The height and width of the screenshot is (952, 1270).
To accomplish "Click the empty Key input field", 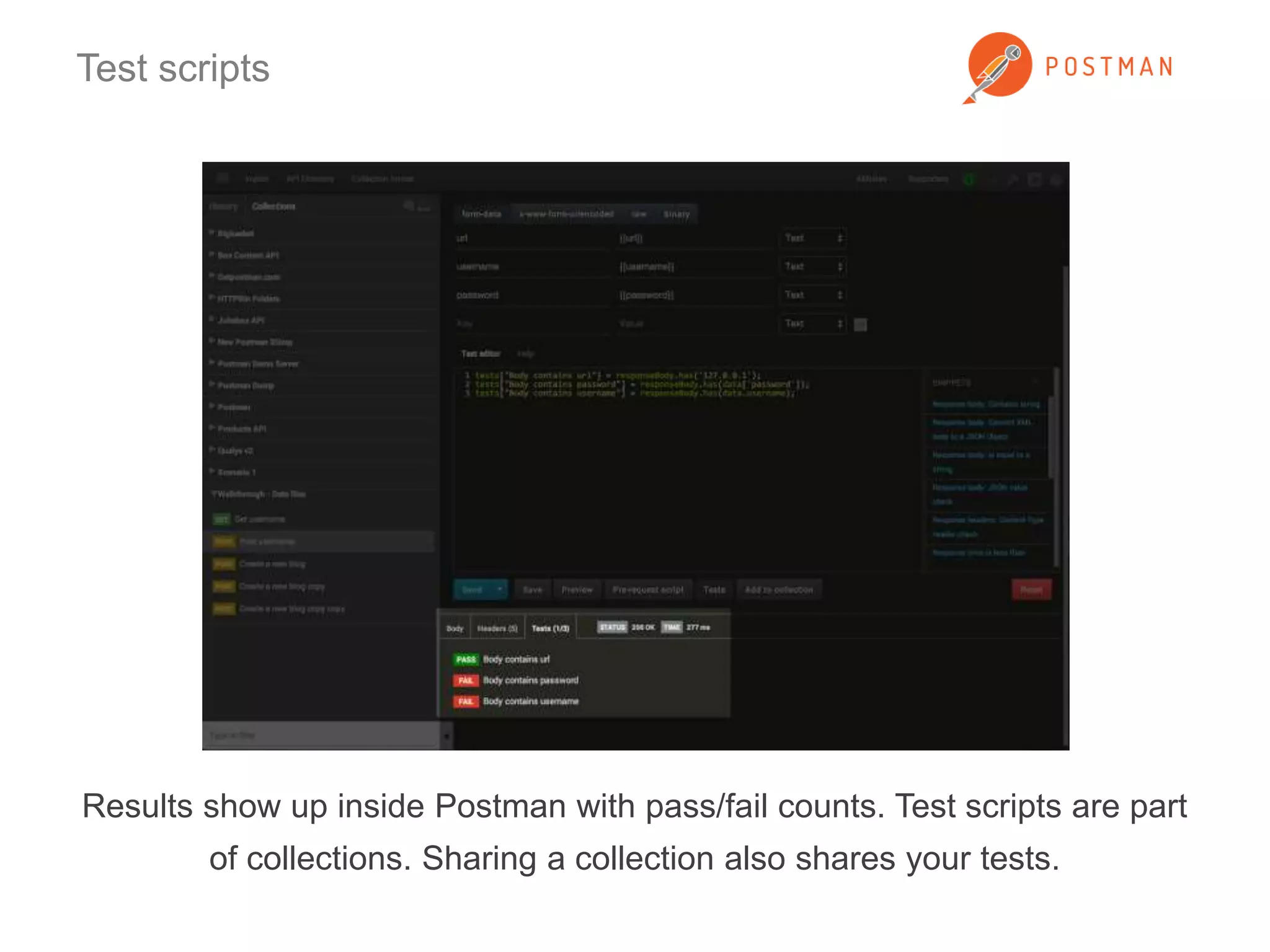I will [532, 324].
